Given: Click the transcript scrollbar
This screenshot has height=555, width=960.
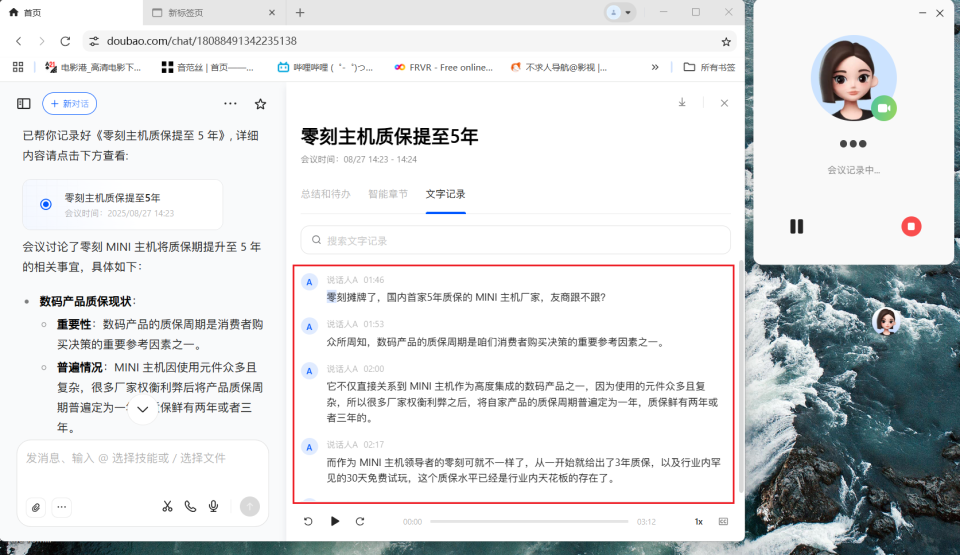Looking at the screenshot, I should click(x=741, y=377).
